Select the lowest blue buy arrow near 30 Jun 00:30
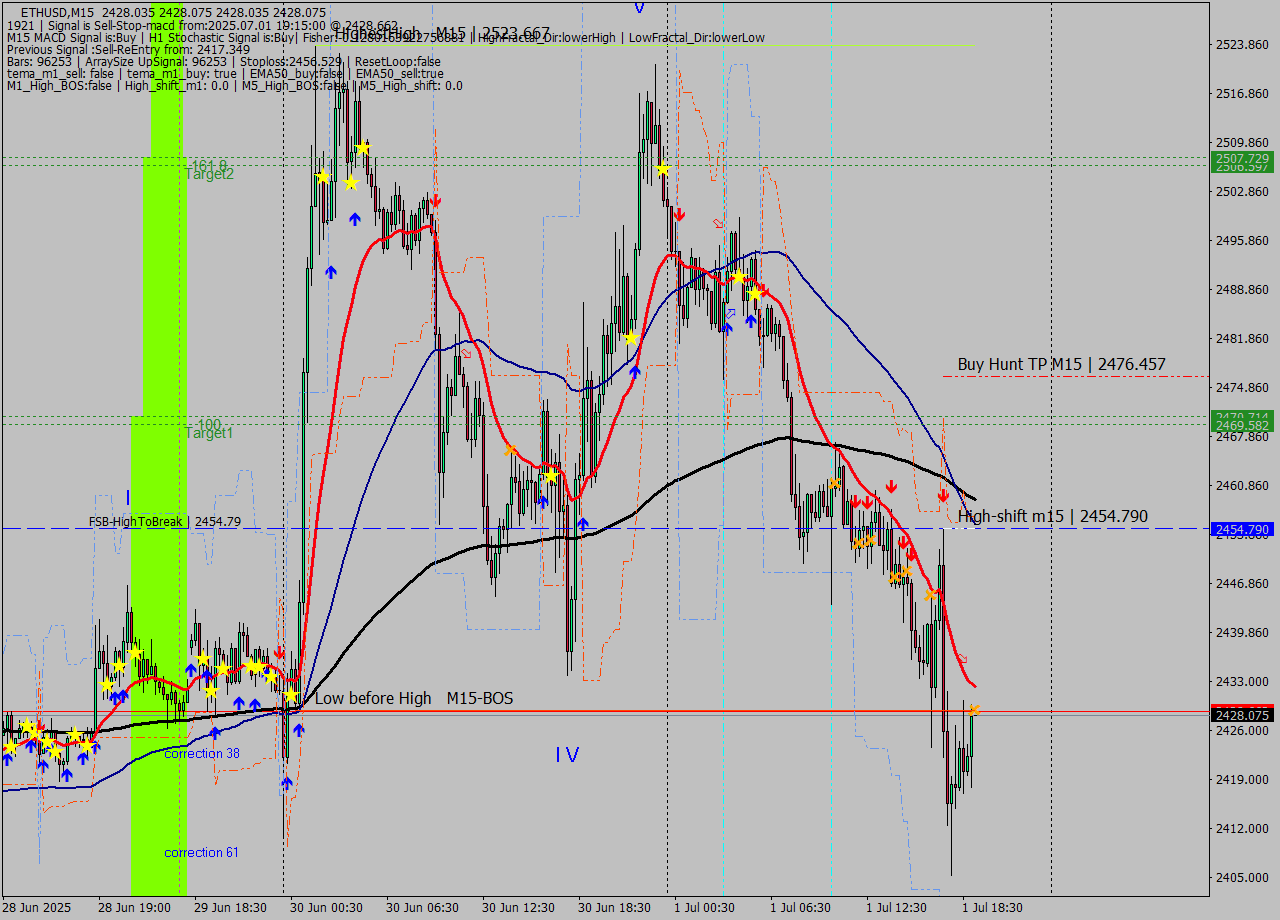 pos(287,783)
